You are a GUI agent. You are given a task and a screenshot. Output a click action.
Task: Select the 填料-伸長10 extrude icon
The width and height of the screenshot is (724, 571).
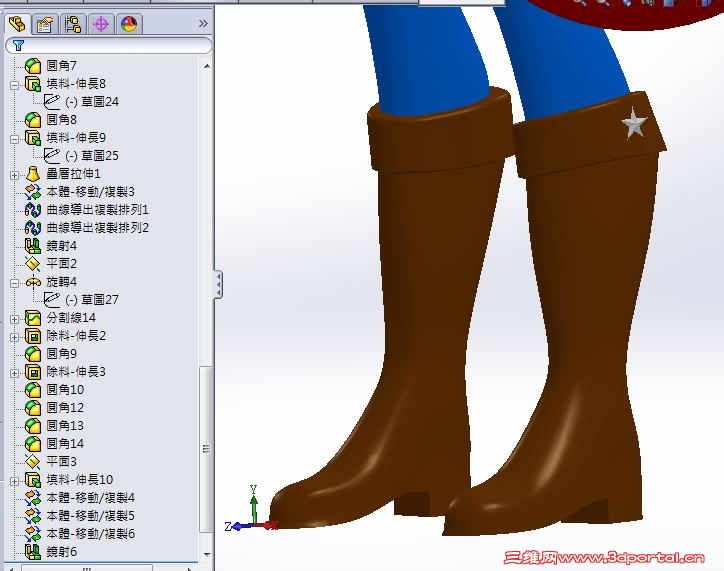33,480
